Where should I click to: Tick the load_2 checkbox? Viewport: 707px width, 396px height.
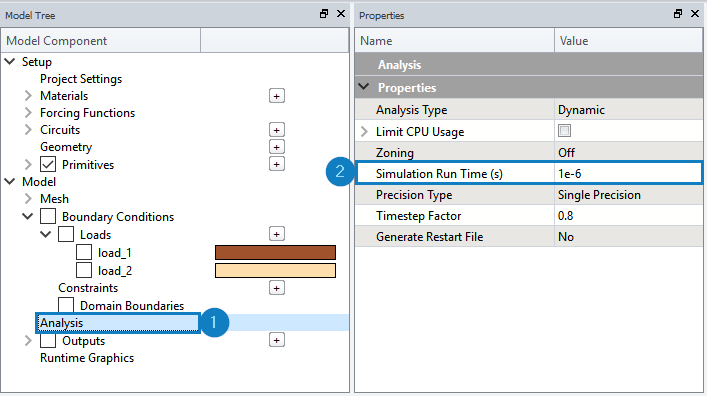[x=84, y=271]
